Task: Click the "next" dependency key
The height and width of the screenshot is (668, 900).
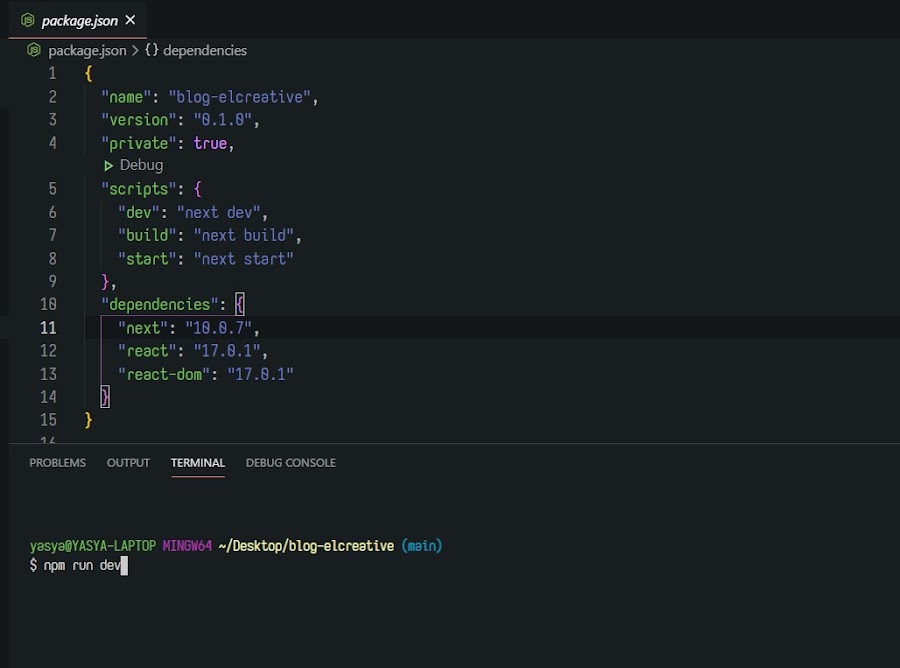Action: [x=143, y=328]
